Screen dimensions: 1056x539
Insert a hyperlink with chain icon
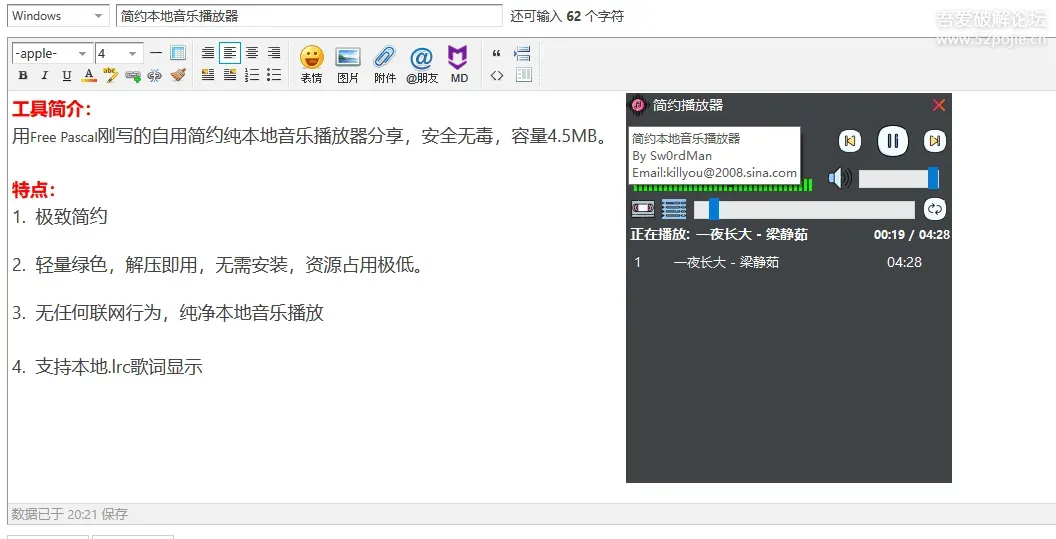133,75
